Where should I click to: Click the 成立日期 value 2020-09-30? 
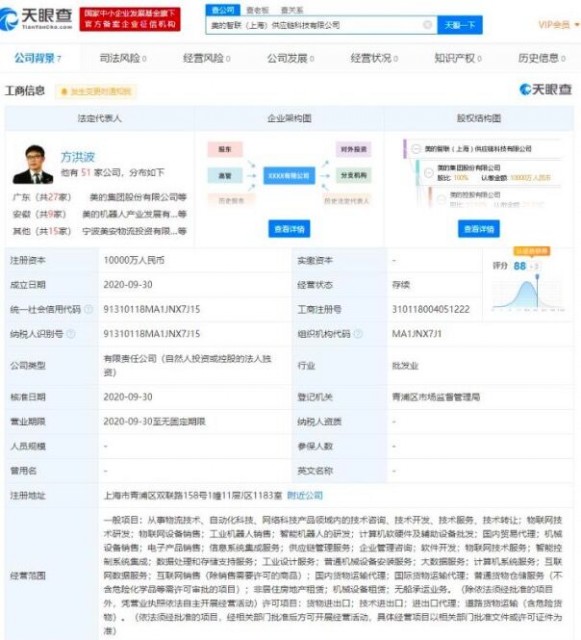point(128,285)
